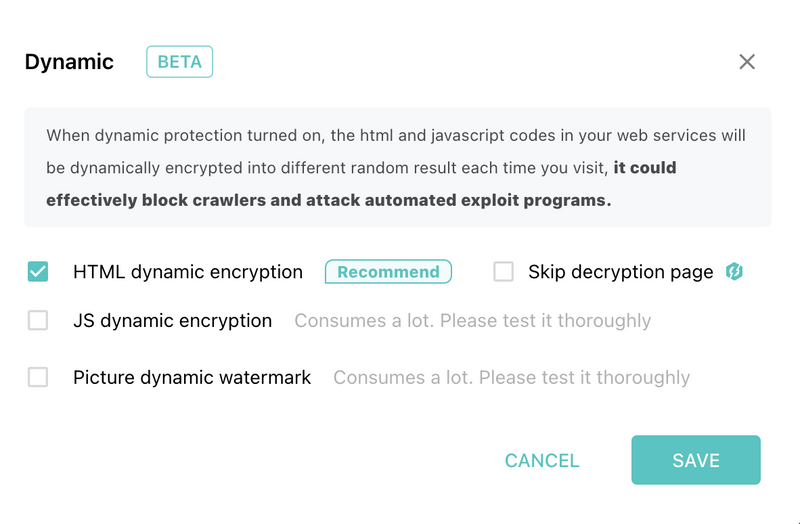This screenshot has height=524, width=800.
Task: Tick the Picture dynamic watermark checkbox
Action: 38,378
